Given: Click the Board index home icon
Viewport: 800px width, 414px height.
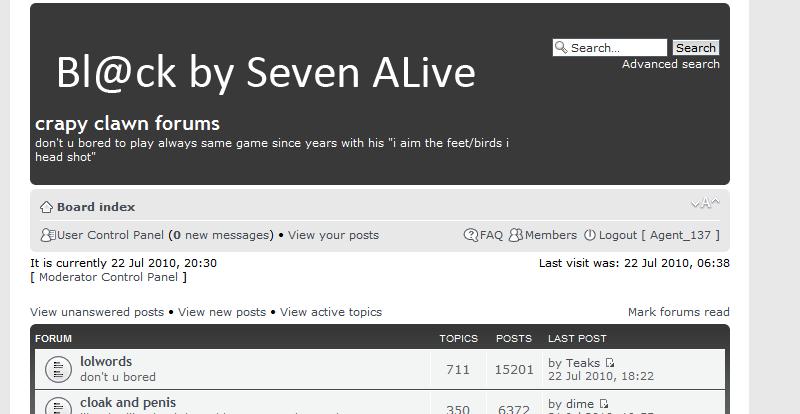Looking at the screenshot, I should point(46,207).
